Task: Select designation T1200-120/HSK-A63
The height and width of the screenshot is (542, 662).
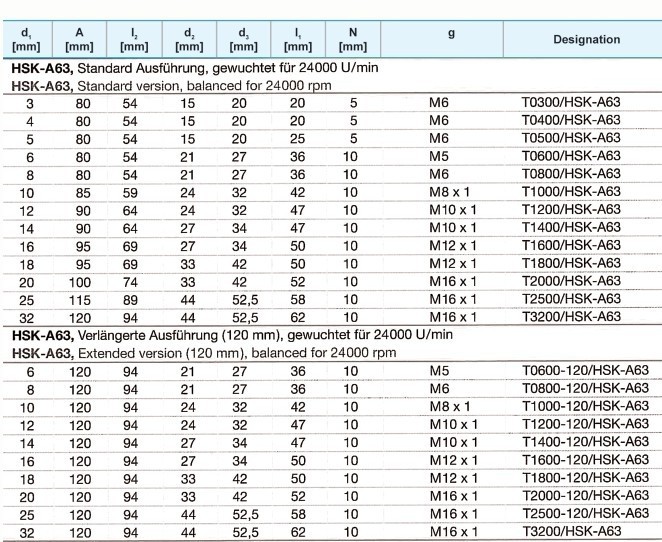Action: [x=585, y=424]
